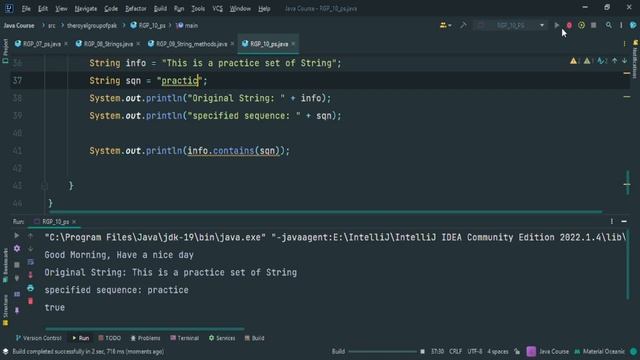The image size is (640, 360).
Task: Click Java Course breadcrumb
Action: click(x=19, y=25)
